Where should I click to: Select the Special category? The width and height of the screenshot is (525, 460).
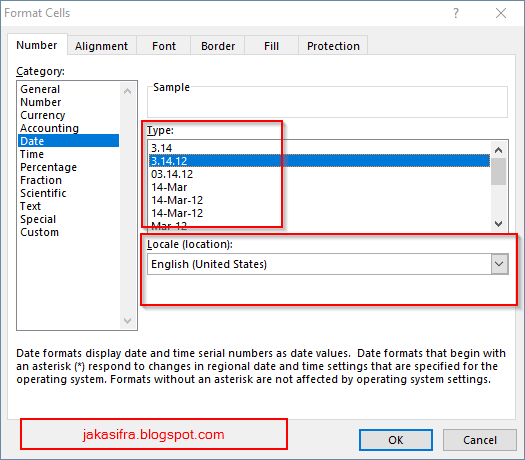point(69,219)
